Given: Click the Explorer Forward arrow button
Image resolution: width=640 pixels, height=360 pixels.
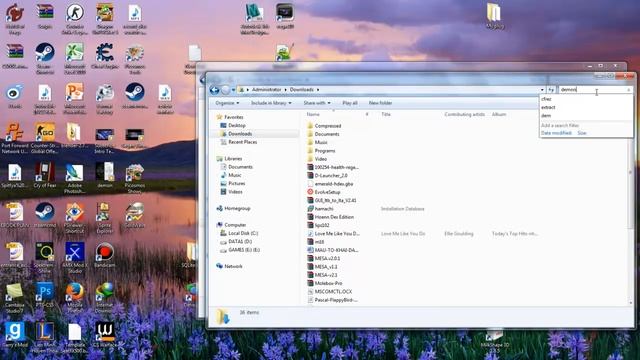Looking at the screenshot, I should click(225, 90).
